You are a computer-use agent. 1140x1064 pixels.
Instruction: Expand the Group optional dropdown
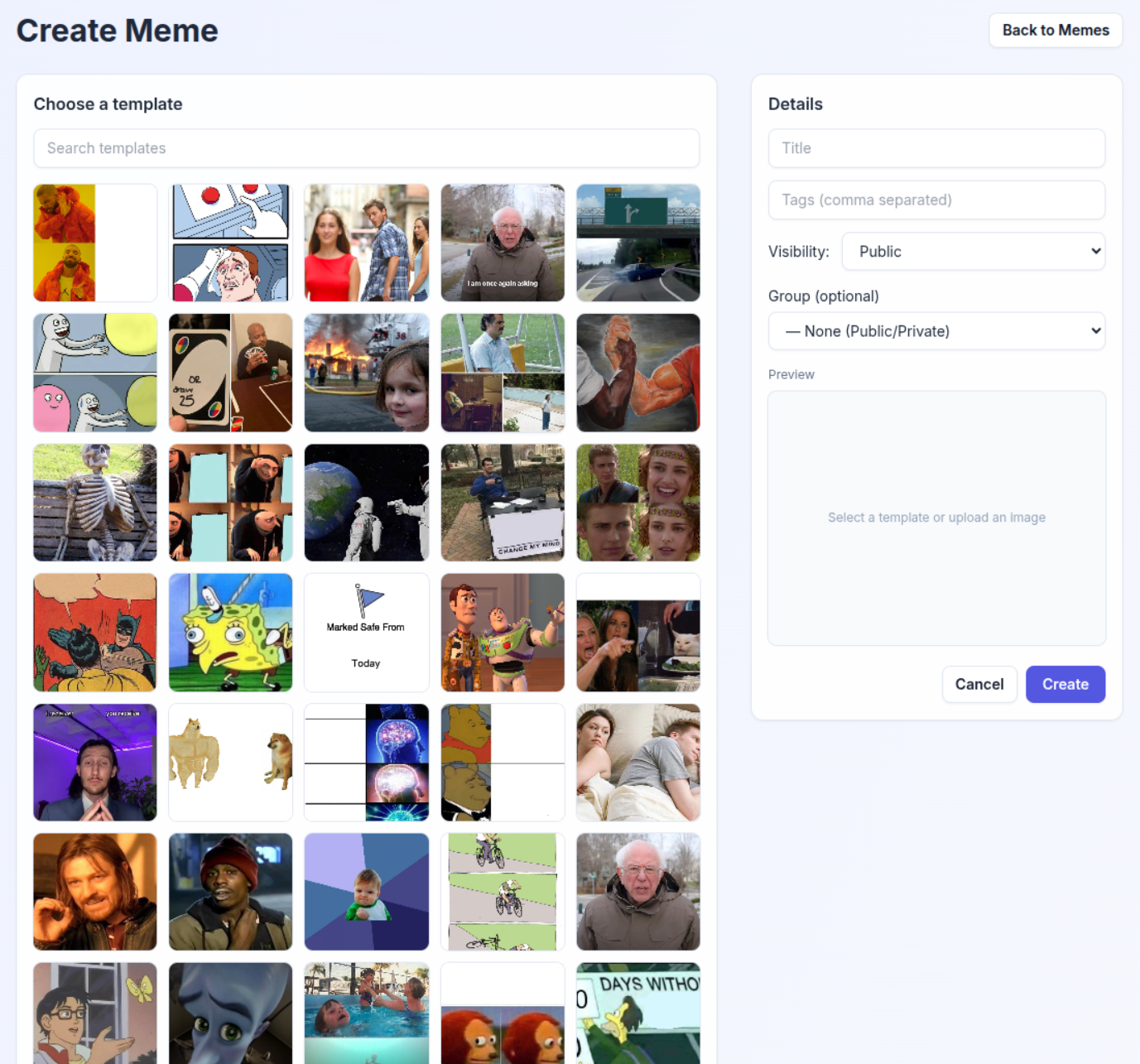pyautogui.click(x=936, y=331)
